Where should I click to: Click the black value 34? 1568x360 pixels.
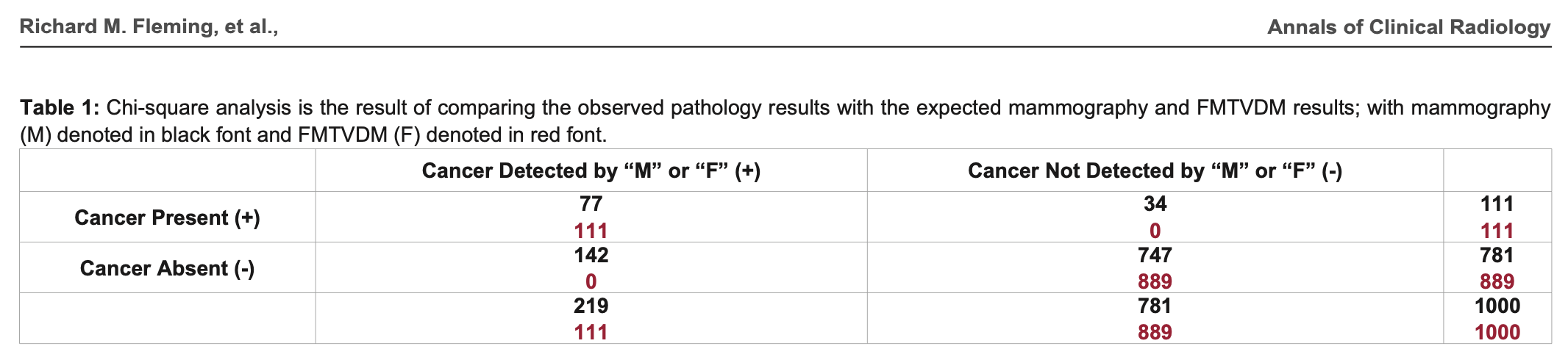1155,204
